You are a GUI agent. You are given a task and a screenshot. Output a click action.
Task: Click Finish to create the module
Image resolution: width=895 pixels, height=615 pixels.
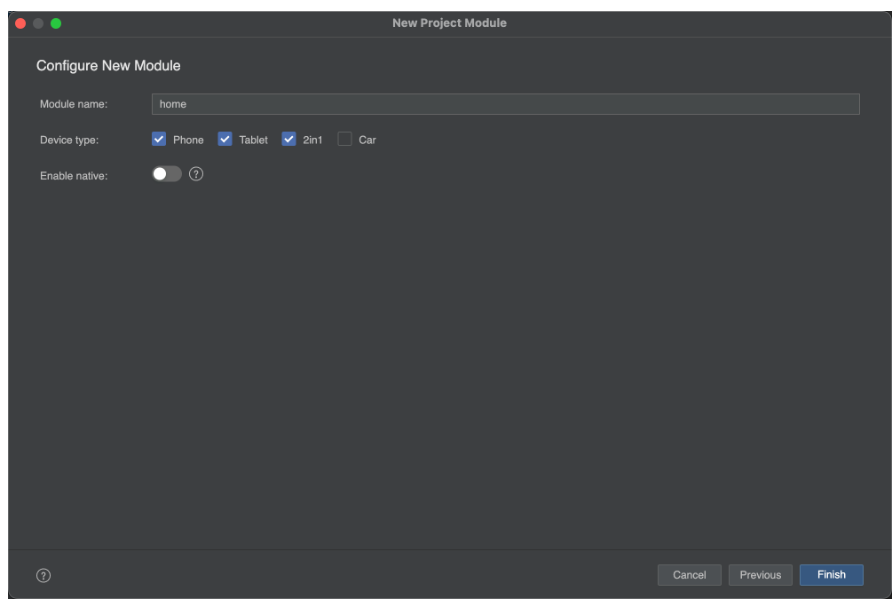point(831,575)
